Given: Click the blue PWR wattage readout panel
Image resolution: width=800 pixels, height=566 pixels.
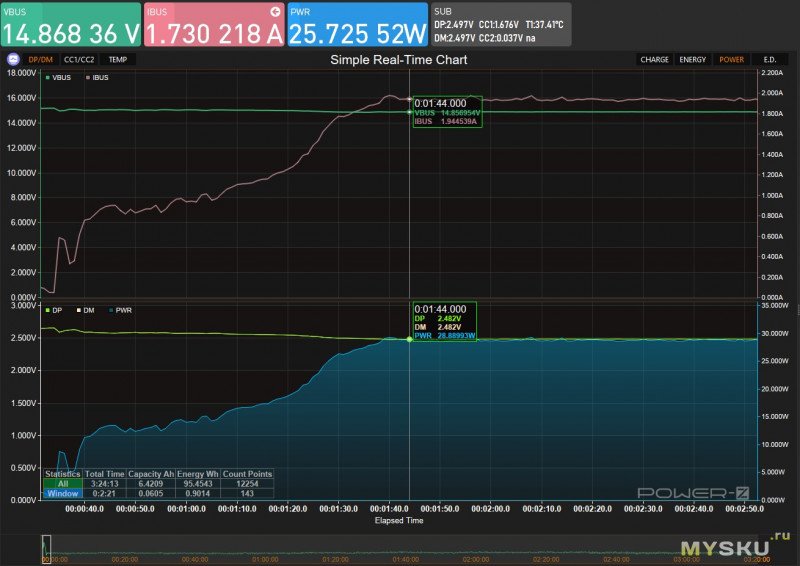Looking at the screenshot, I should [358, 25].
